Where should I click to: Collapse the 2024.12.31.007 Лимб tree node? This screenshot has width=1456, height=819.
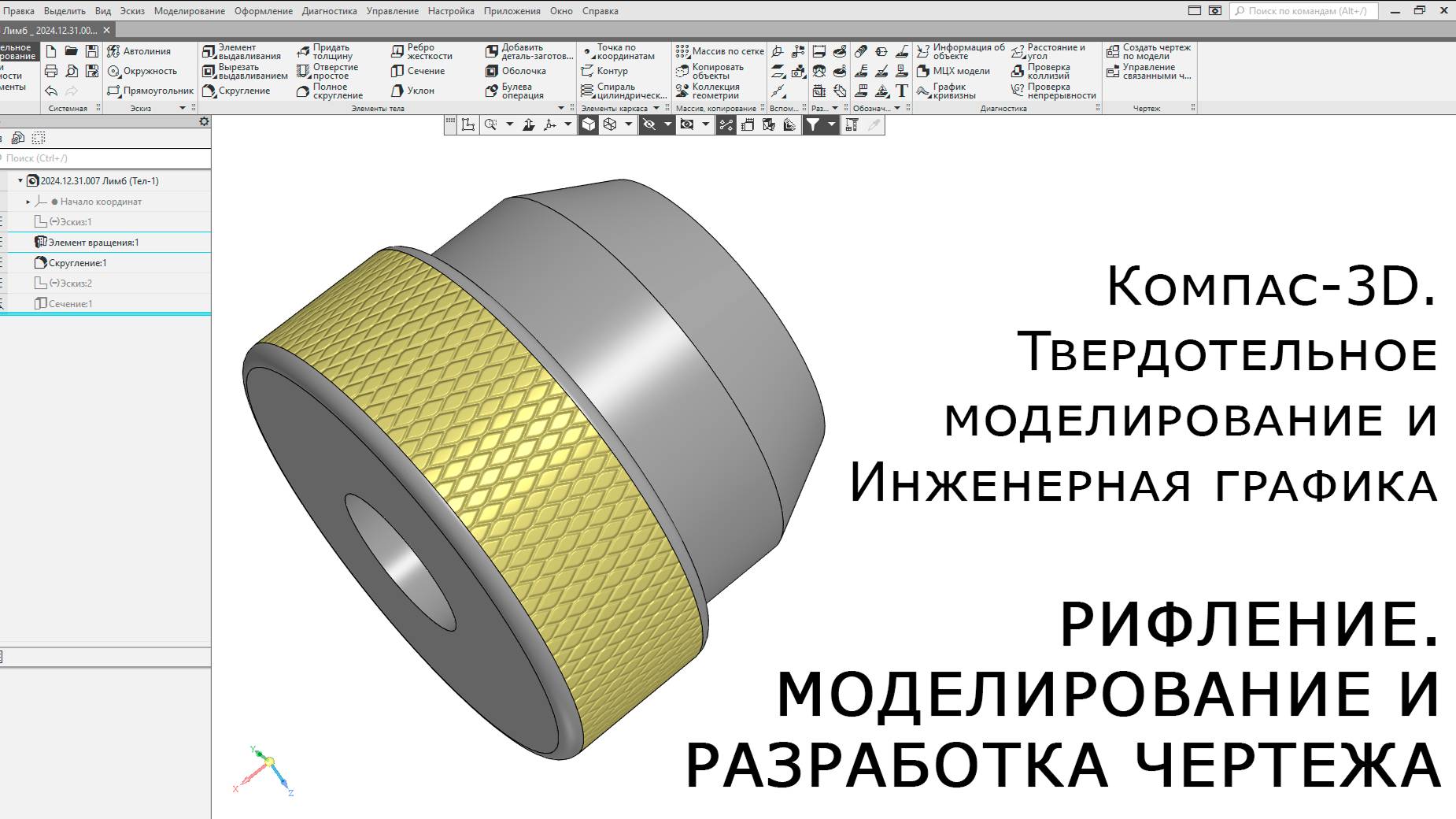(19, 180)
